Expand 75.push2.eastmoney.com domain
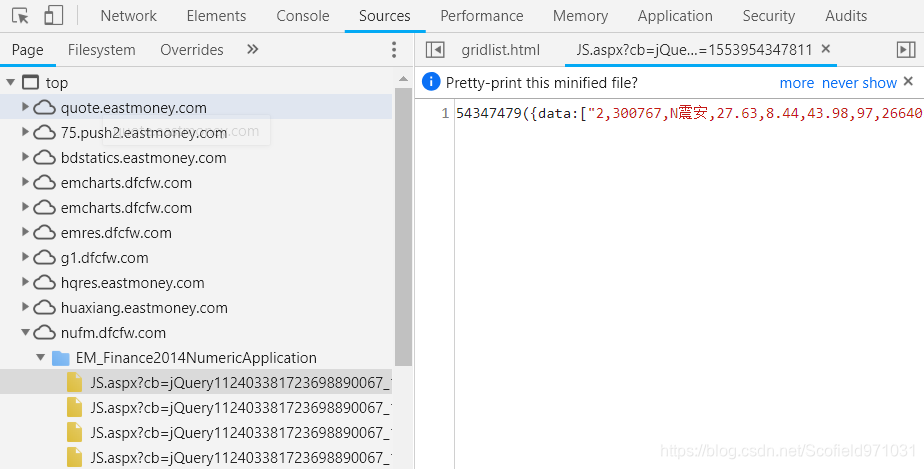Viewport: 924px width, 469px height. click(x=25, y=131)
